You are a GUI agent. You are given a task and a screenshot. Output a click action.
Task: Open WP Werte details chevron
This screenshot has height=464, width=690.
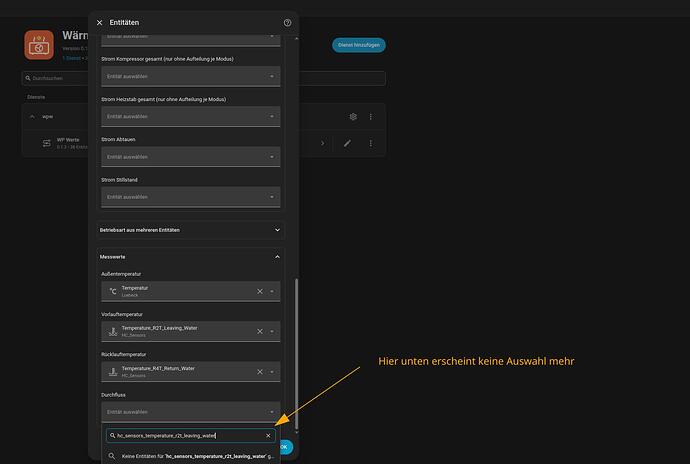323,143
